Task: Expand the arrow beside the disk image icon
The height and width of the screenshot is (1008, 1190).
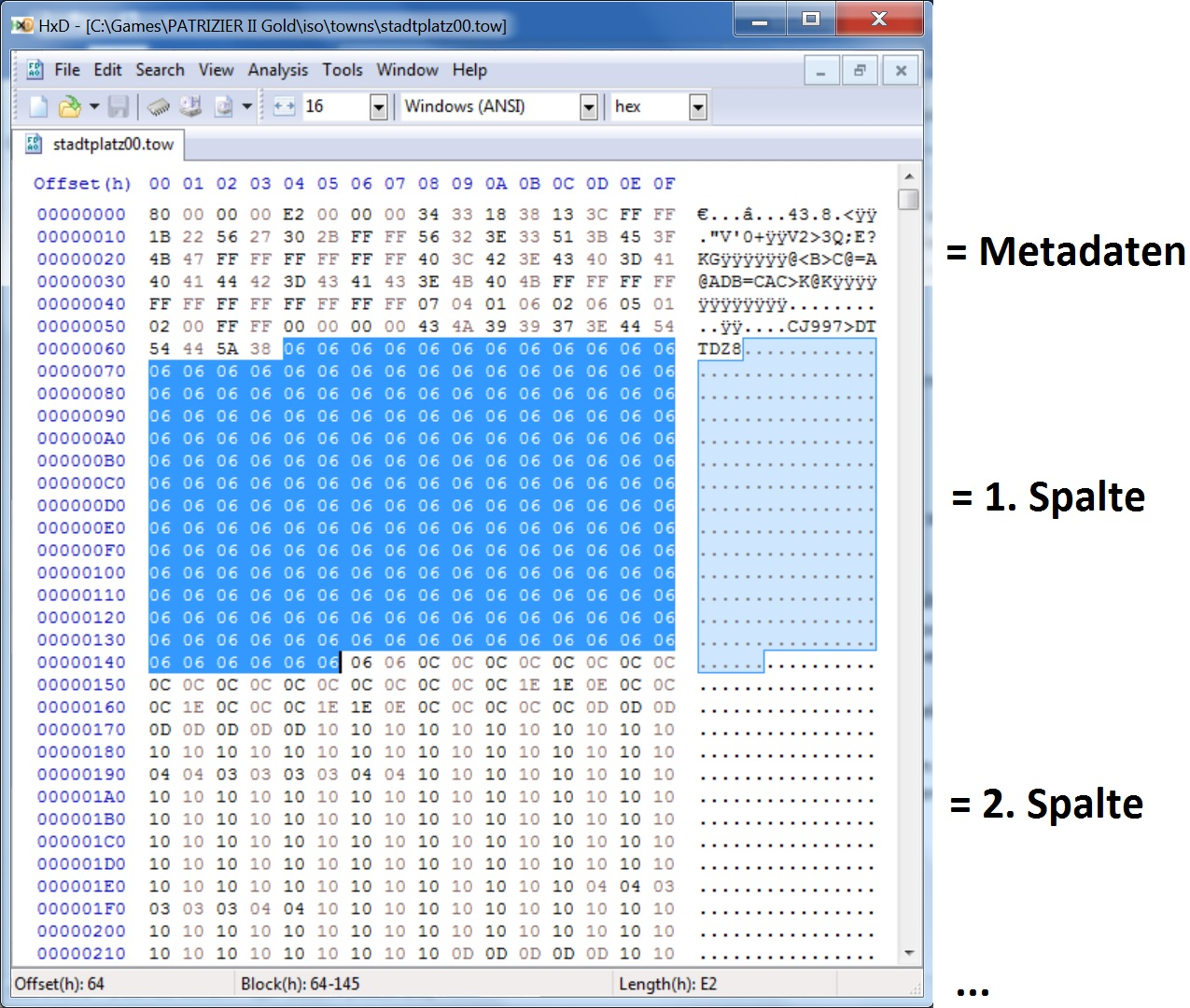Action: (x=247, y=107)
